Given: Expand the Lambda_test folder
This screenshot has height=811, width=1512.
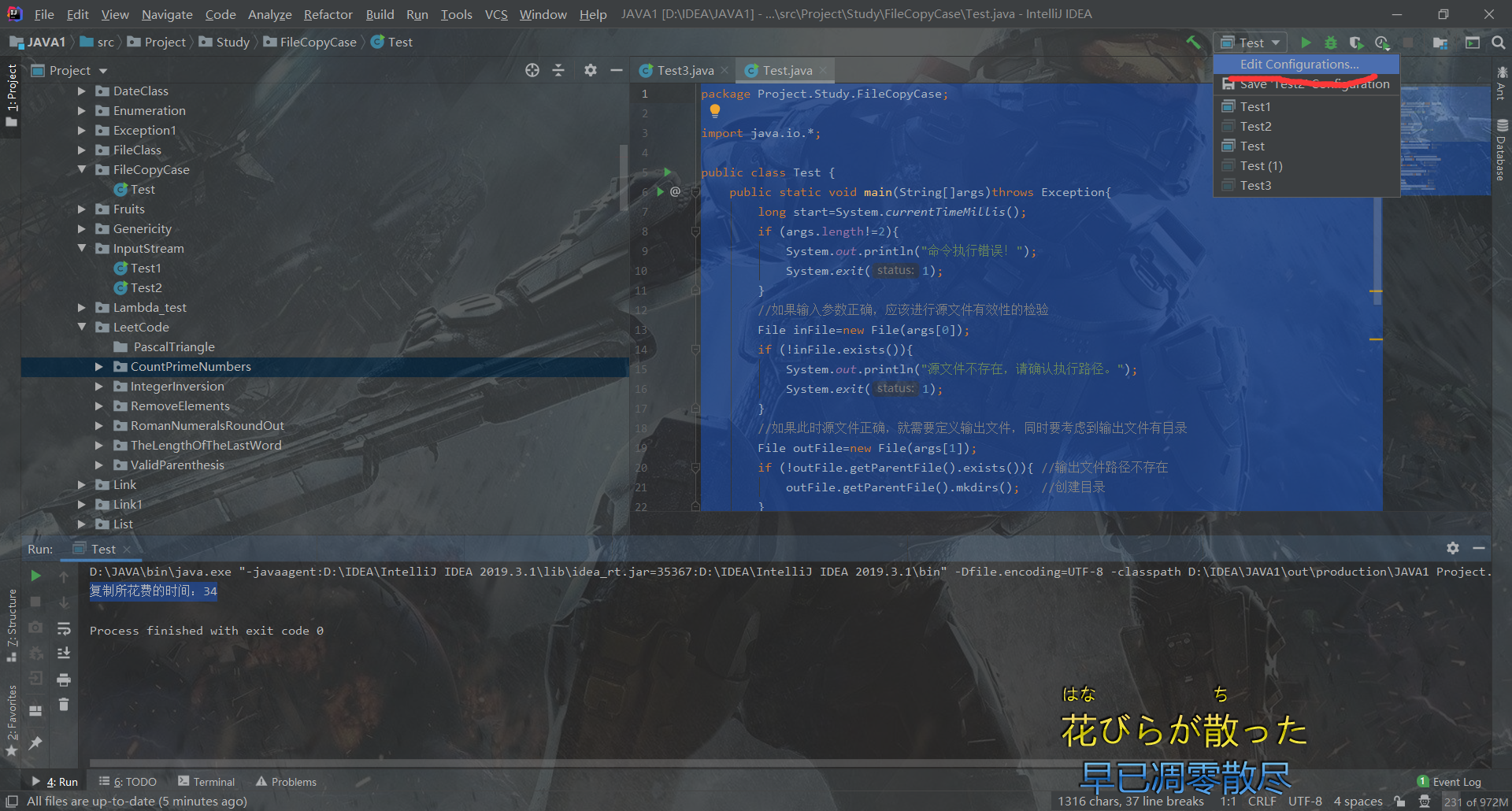Looking at the screenshot, I should [x=82, y=308].
